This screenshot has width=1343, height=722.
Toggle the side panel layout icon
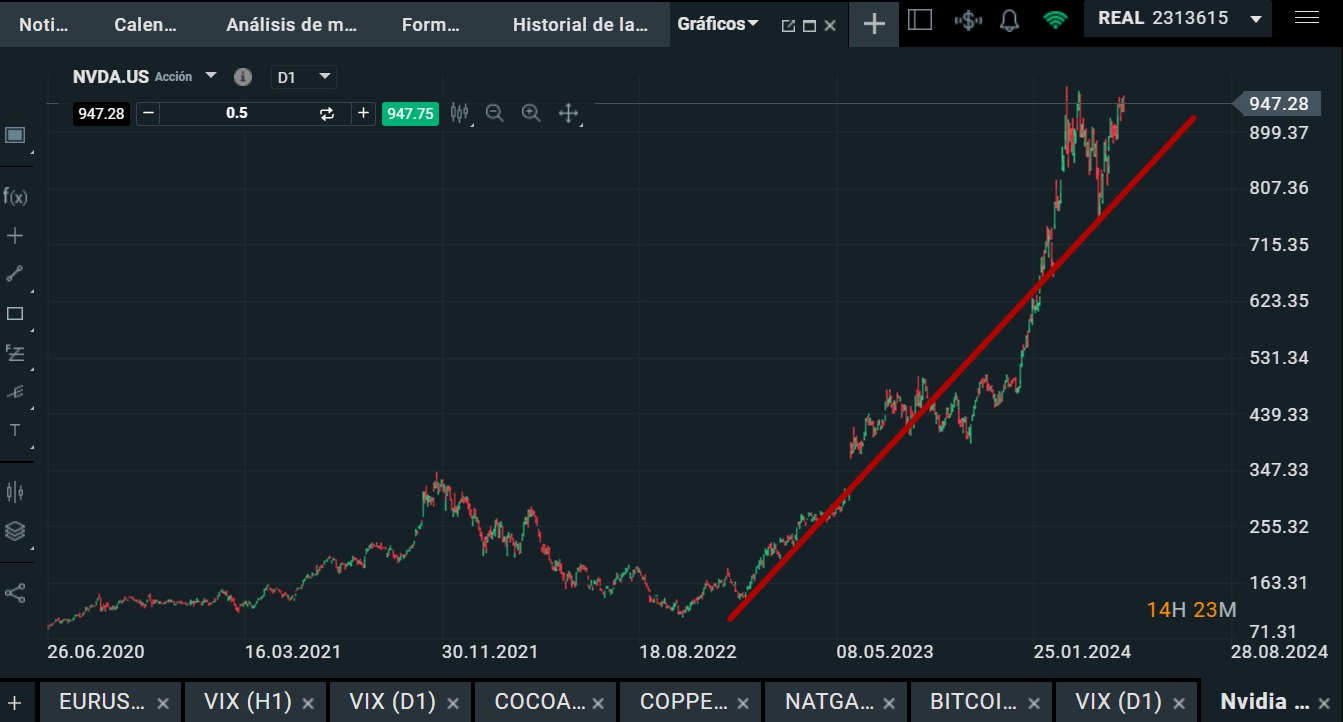(921, 20)
